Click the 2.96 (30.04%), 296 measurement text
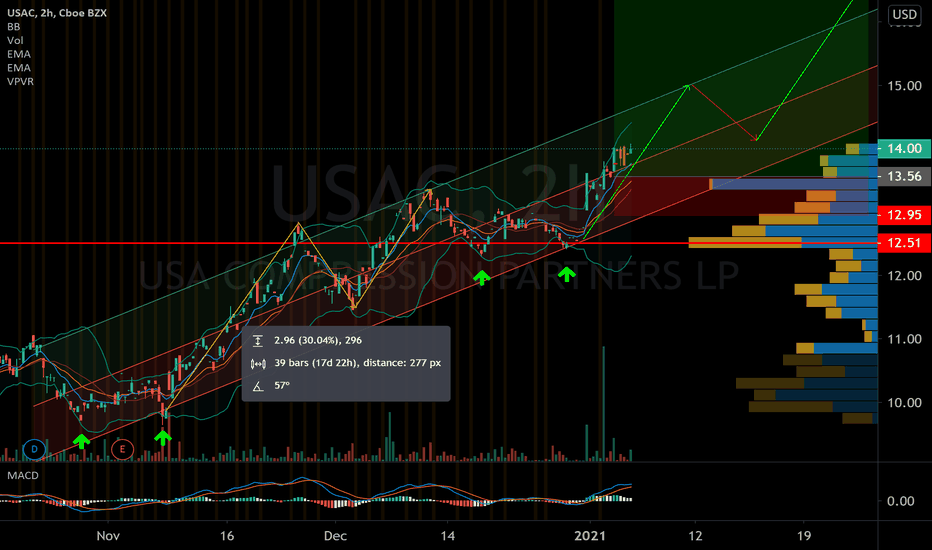 click(x=318, y=340)
